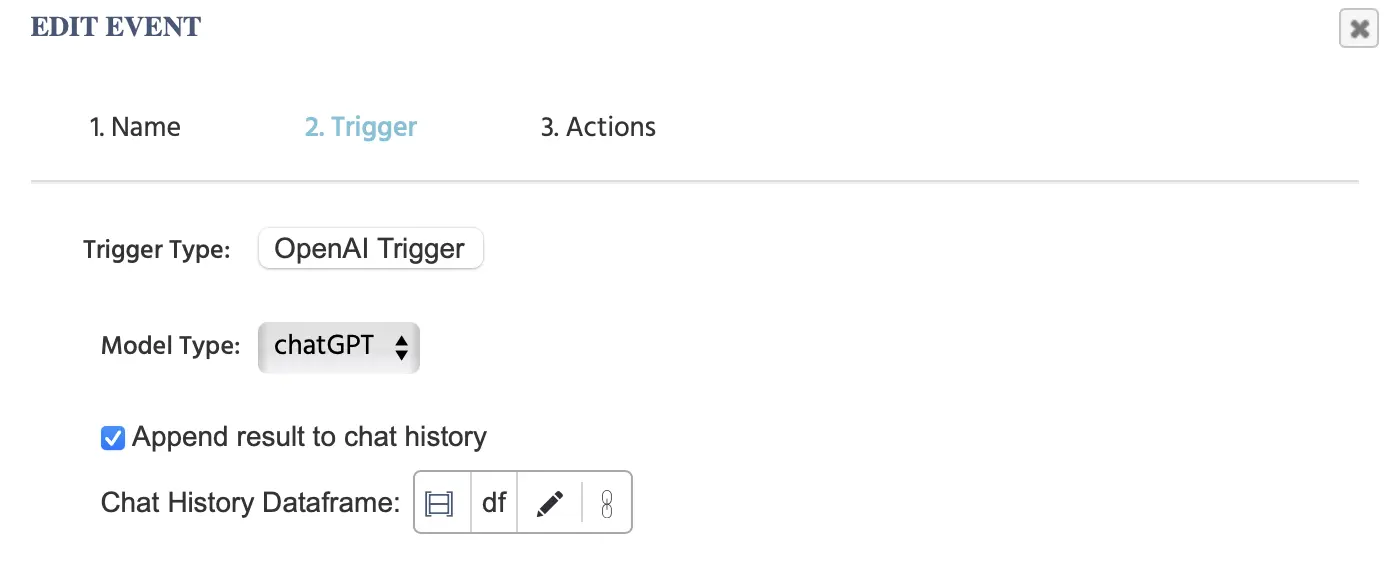Click the 'Trigger Type:' label
The width and height of the screenshot is (1388, 568).
coord(157,250)
